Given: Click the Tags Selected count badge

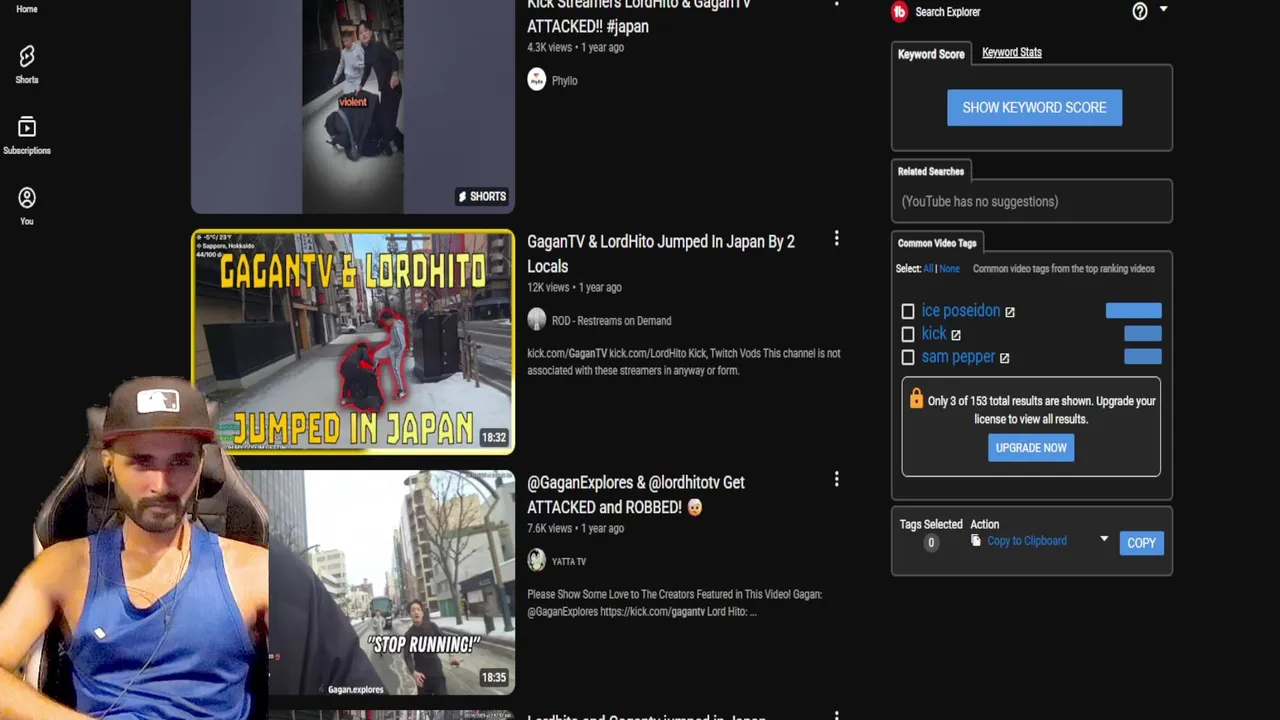Looking at the screenshot, I should (x=930, y=543).
